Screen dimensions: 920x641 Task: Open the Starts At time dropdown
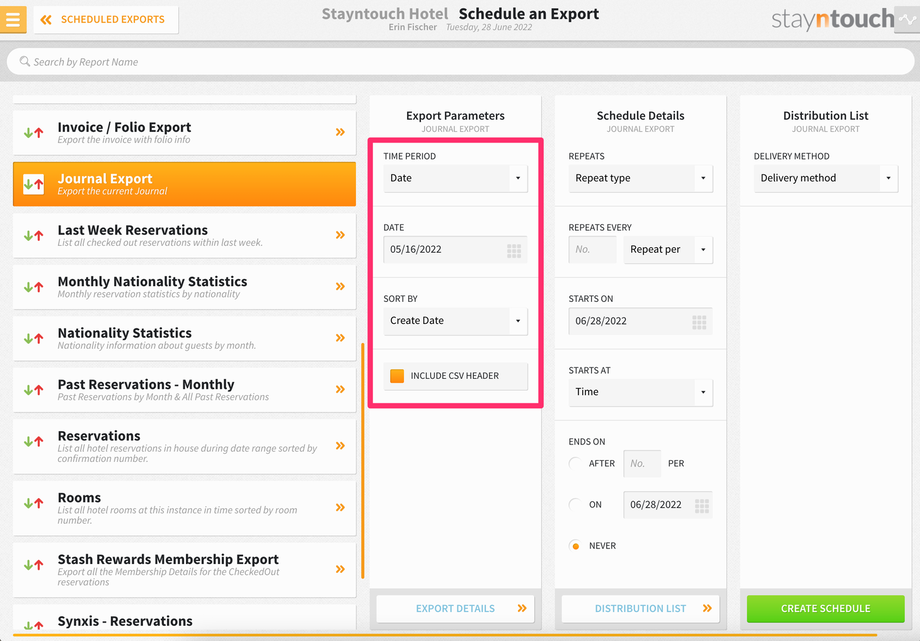[x=640, y=392]
